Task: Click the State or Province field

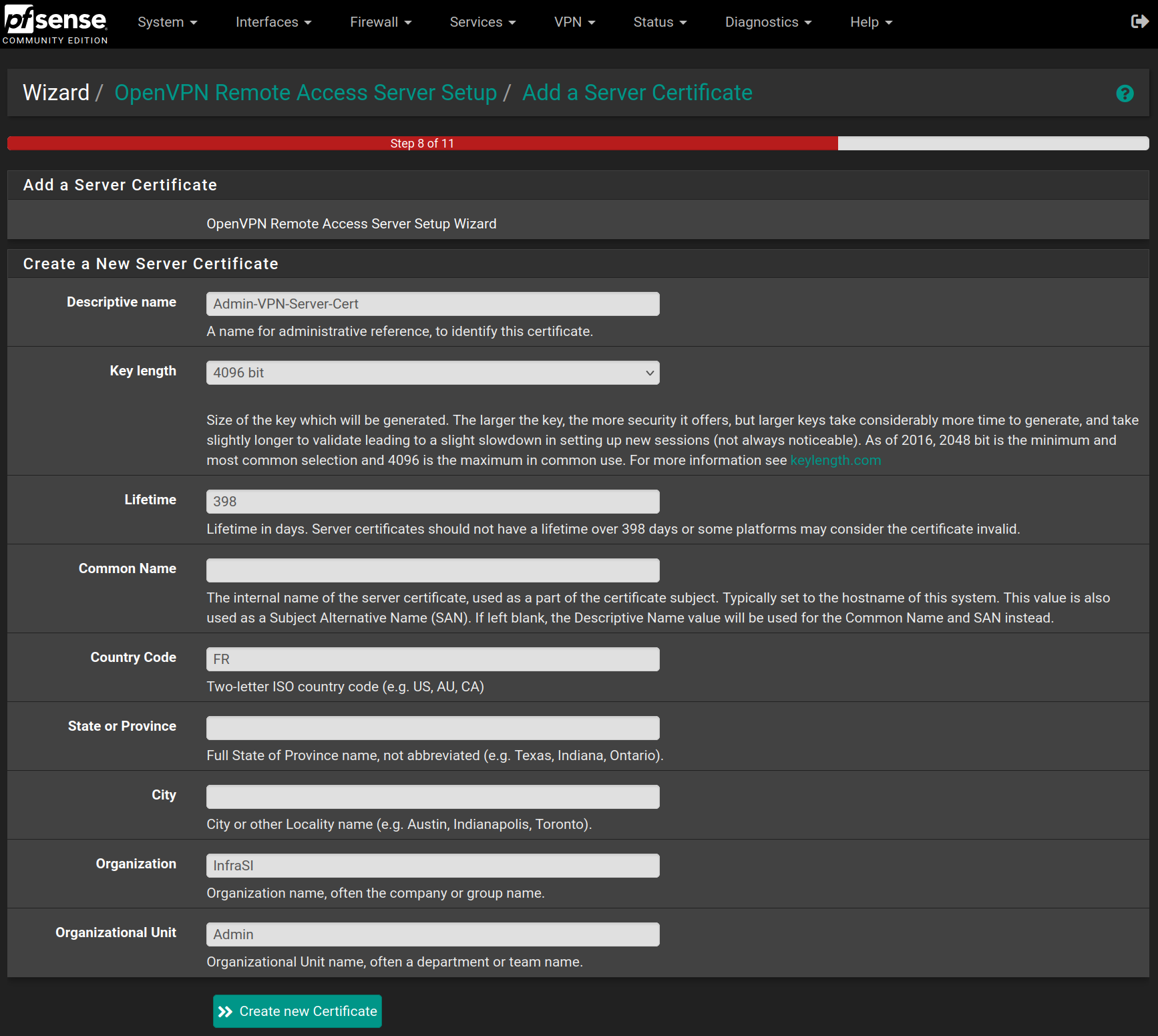Action: [x=433, y=728]
